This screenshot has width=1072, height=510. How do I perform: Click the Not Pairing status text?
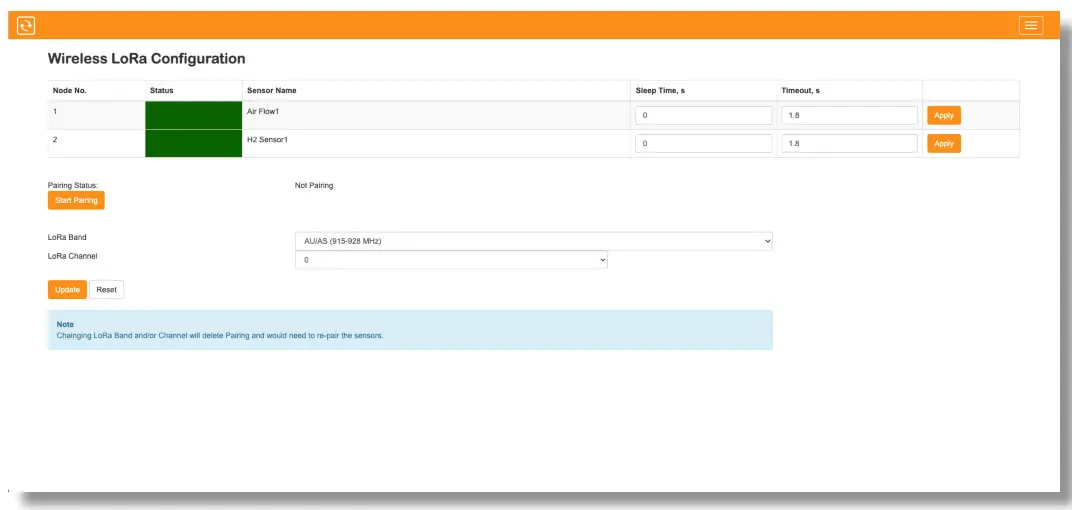[x=314, y=186]
